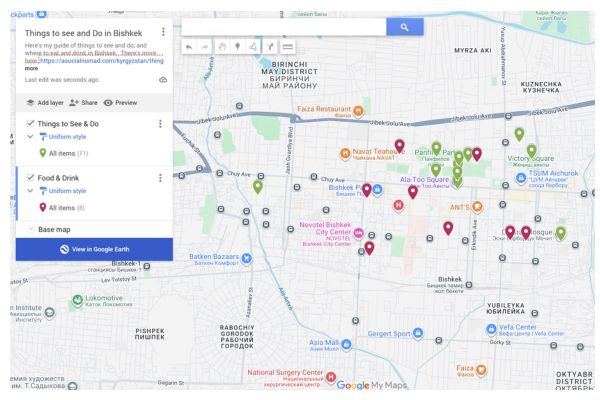Click green pin on Chuy Ave west
The image size is (600, 400).
[x=258, y=186]
